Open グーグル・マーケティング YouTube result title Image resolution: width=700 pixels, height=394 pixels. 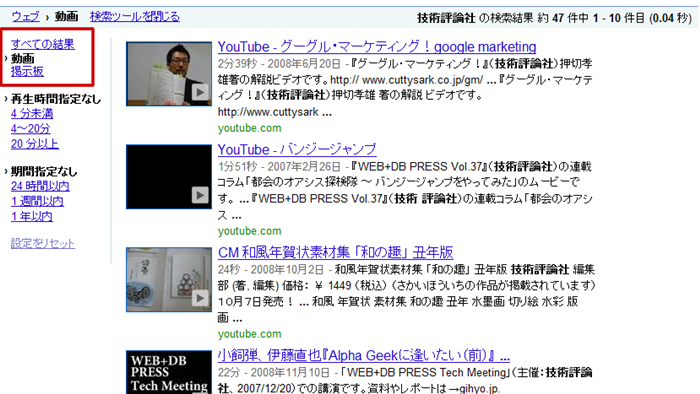[377, 46]
